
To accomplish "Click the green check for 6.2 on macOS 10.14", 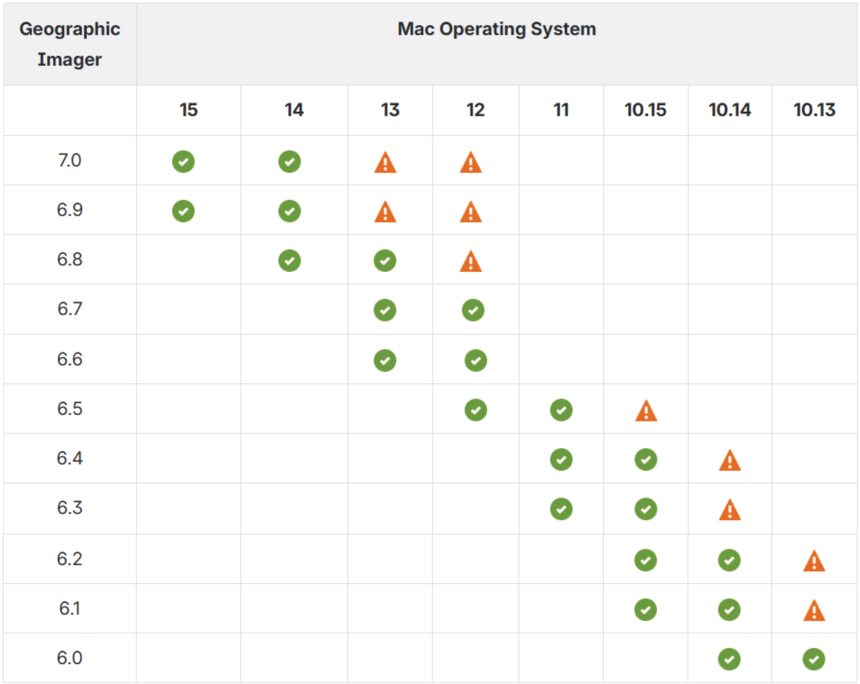I will coord(729,560).
